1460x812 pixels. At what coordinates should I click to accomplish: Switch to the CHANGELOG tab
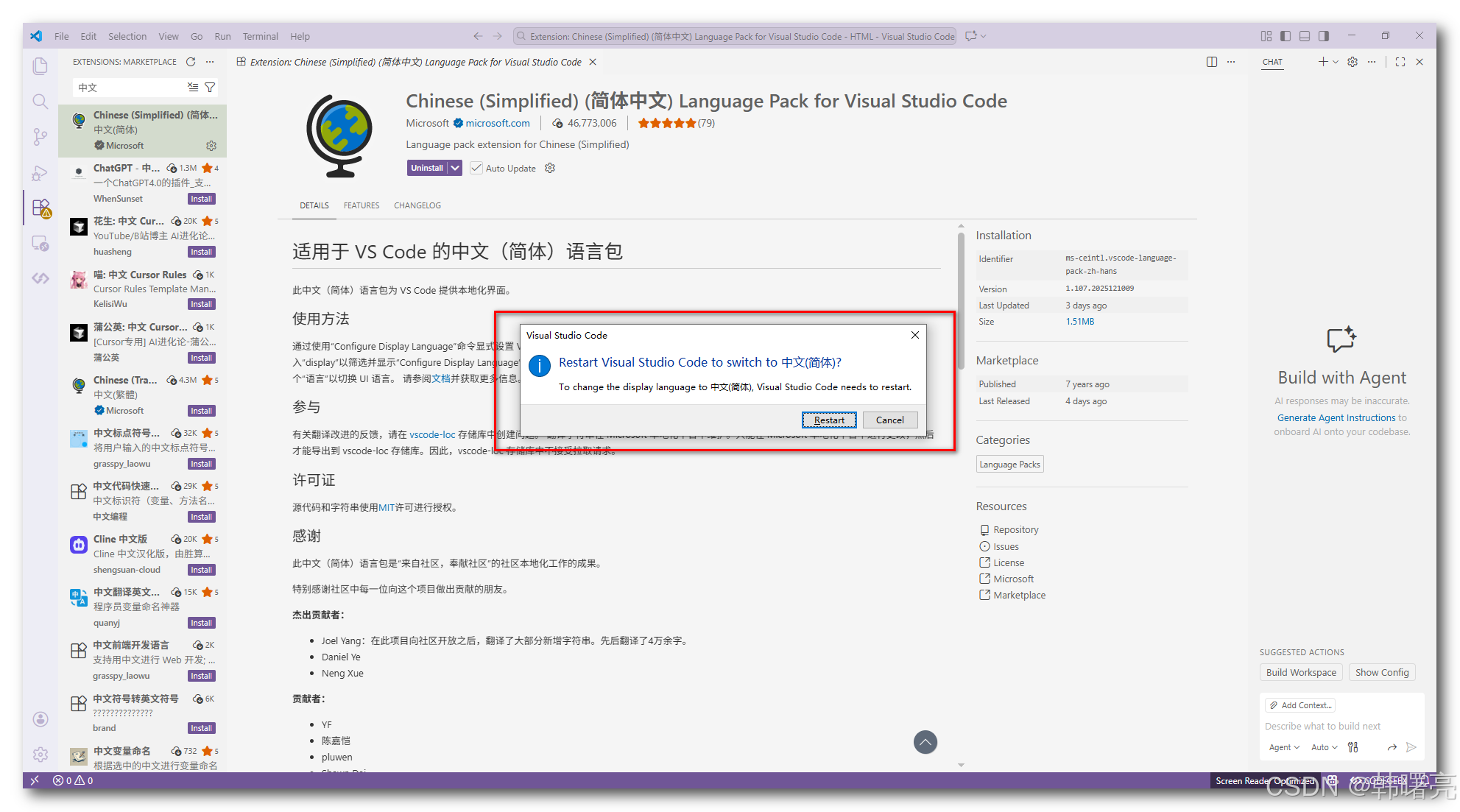[x=417, y=205]
